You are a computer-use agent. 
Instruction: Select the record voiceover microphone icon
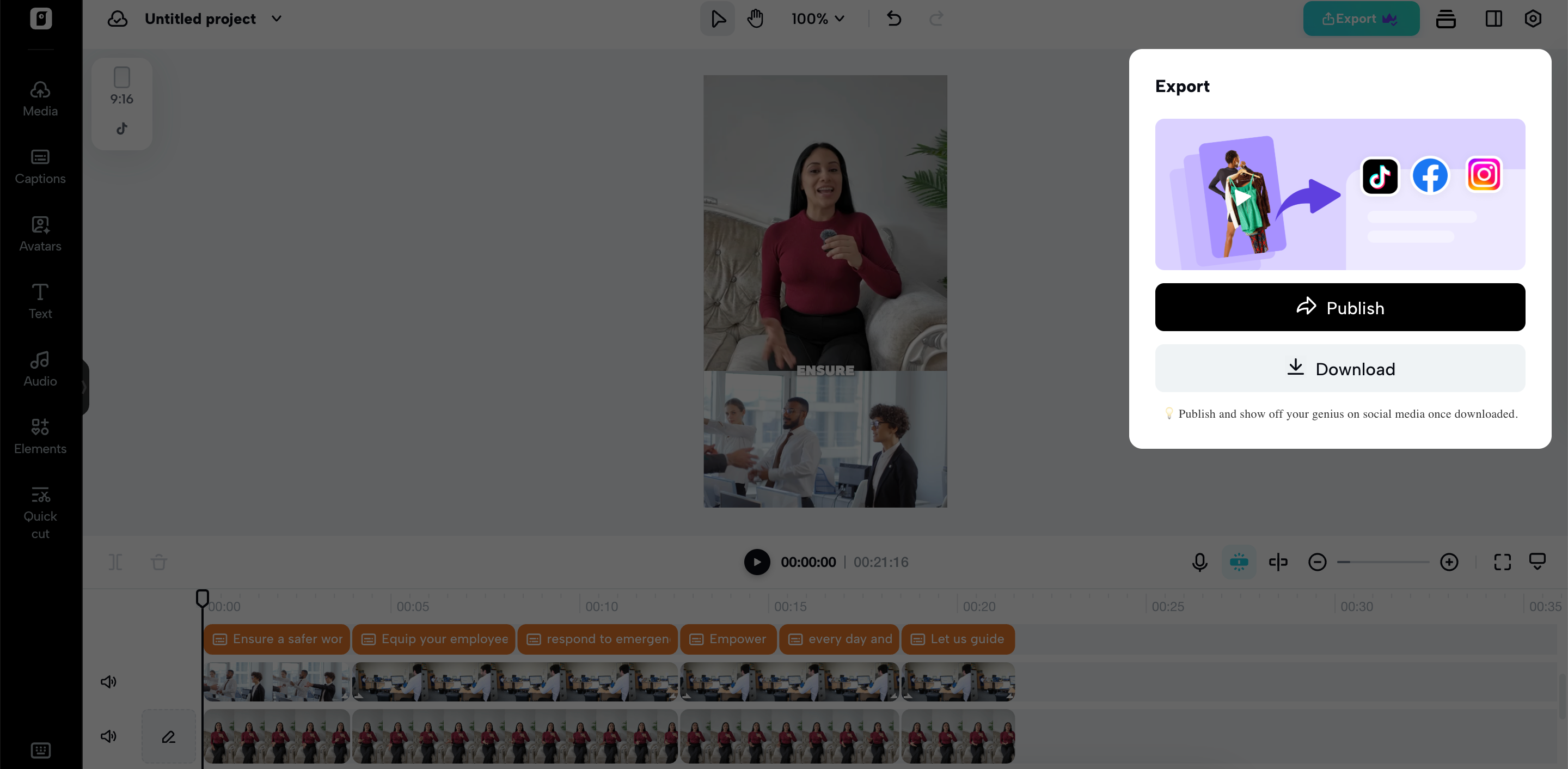coord(1199,562)
